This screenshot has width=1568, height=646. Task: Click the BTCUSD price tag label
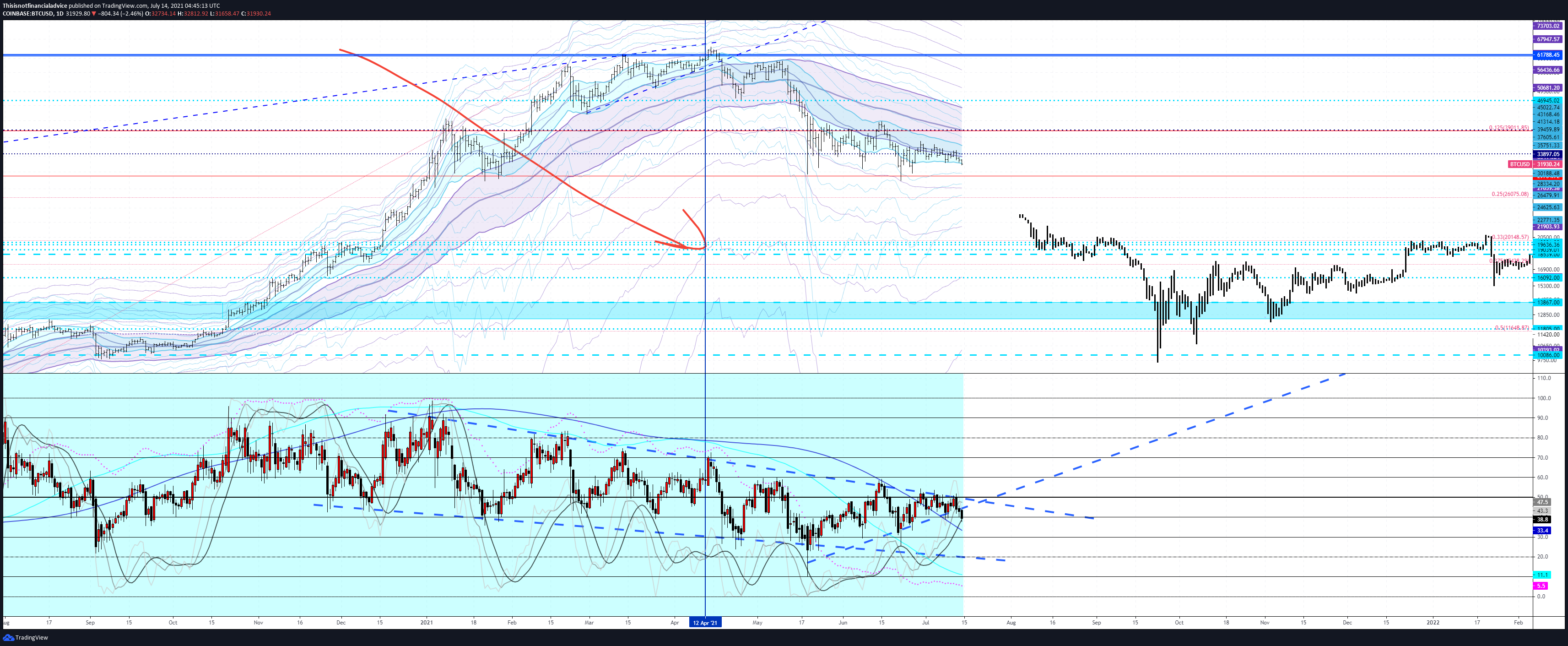click(x=1519, y=164)
